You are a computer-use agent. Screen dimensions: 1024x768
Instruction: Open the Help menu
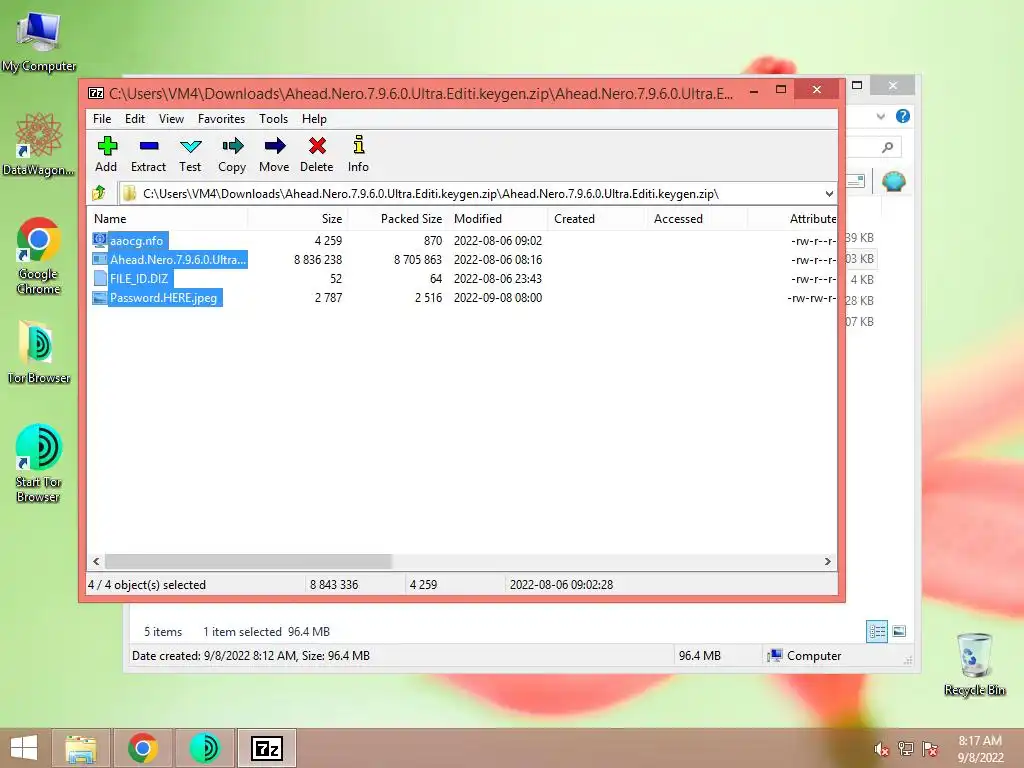click(314, 119)
